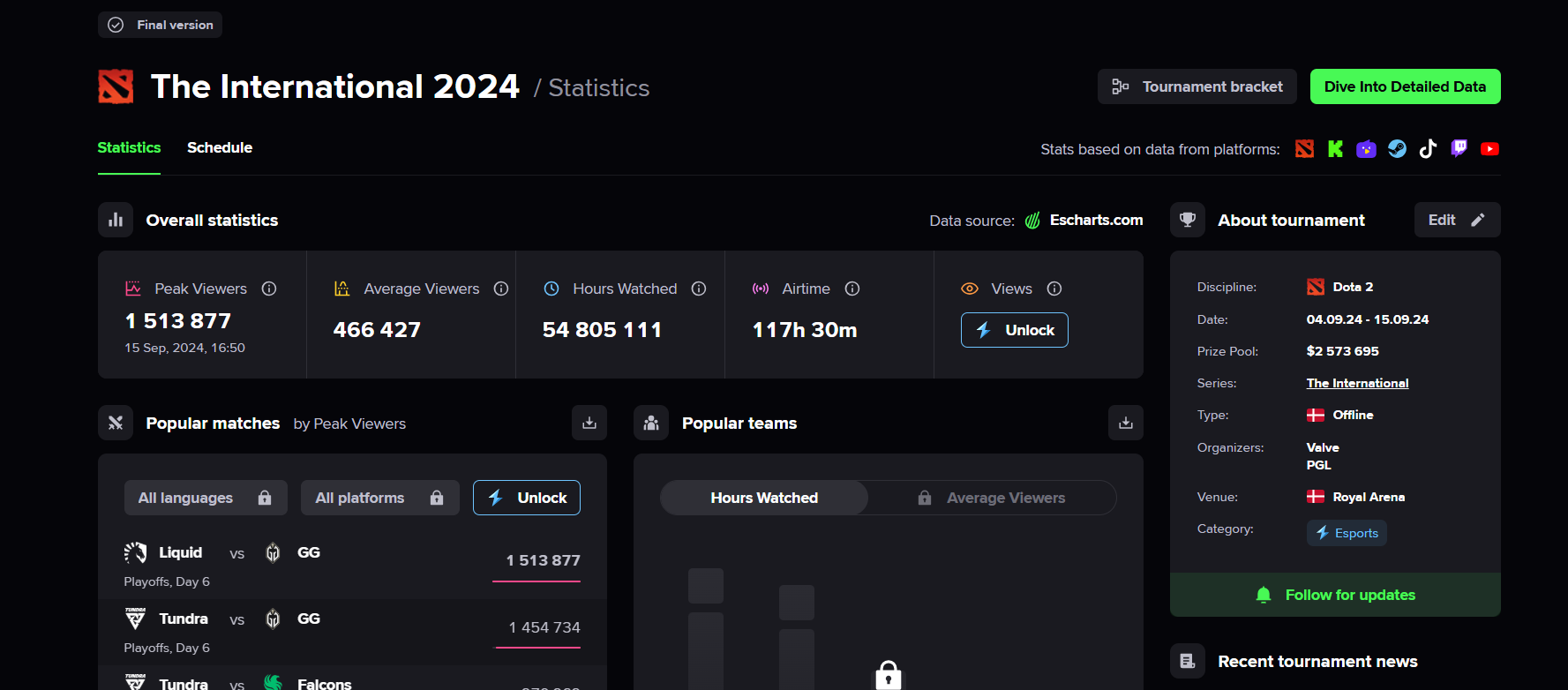Click the Dota 2 platform icon in the stats sources row
Viewport: 1568px width, 690px height.
click(1304, 149)
